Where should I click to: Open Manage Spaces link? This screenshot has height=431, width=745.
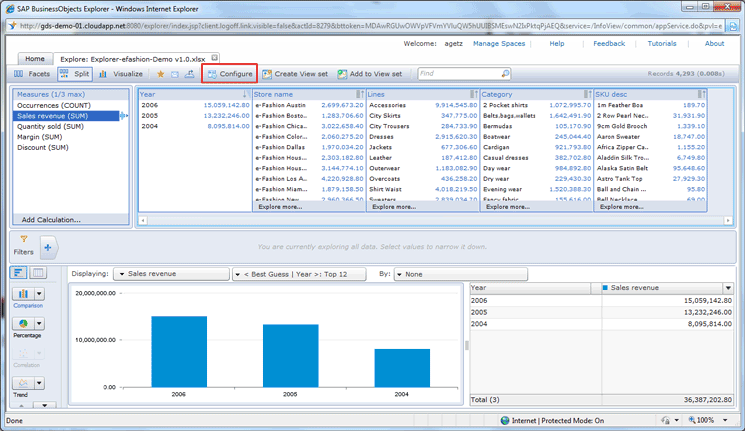click(499, 43)
